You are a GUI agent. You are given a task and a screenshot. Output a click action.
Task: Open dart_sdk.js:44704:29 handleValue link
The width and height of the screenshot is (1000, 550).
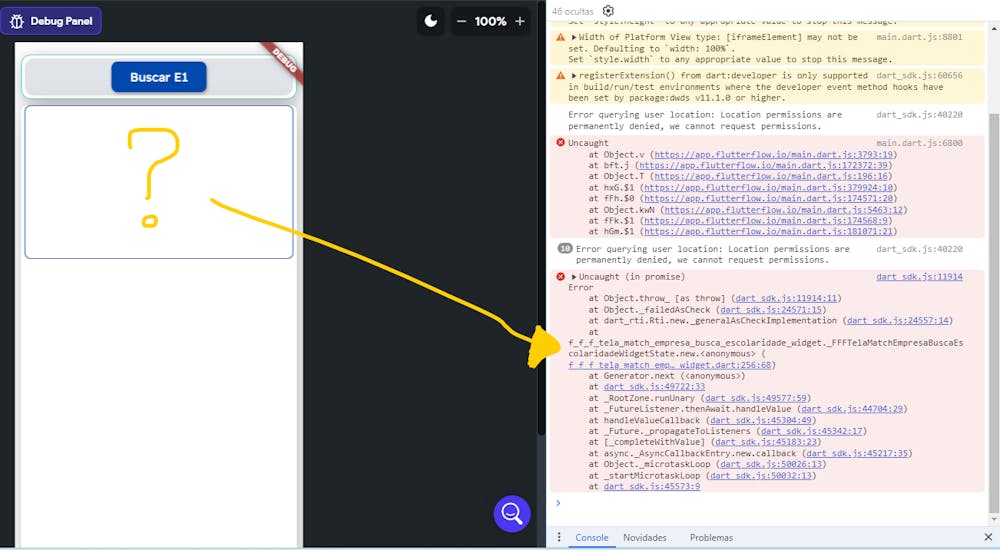[852, 409]
